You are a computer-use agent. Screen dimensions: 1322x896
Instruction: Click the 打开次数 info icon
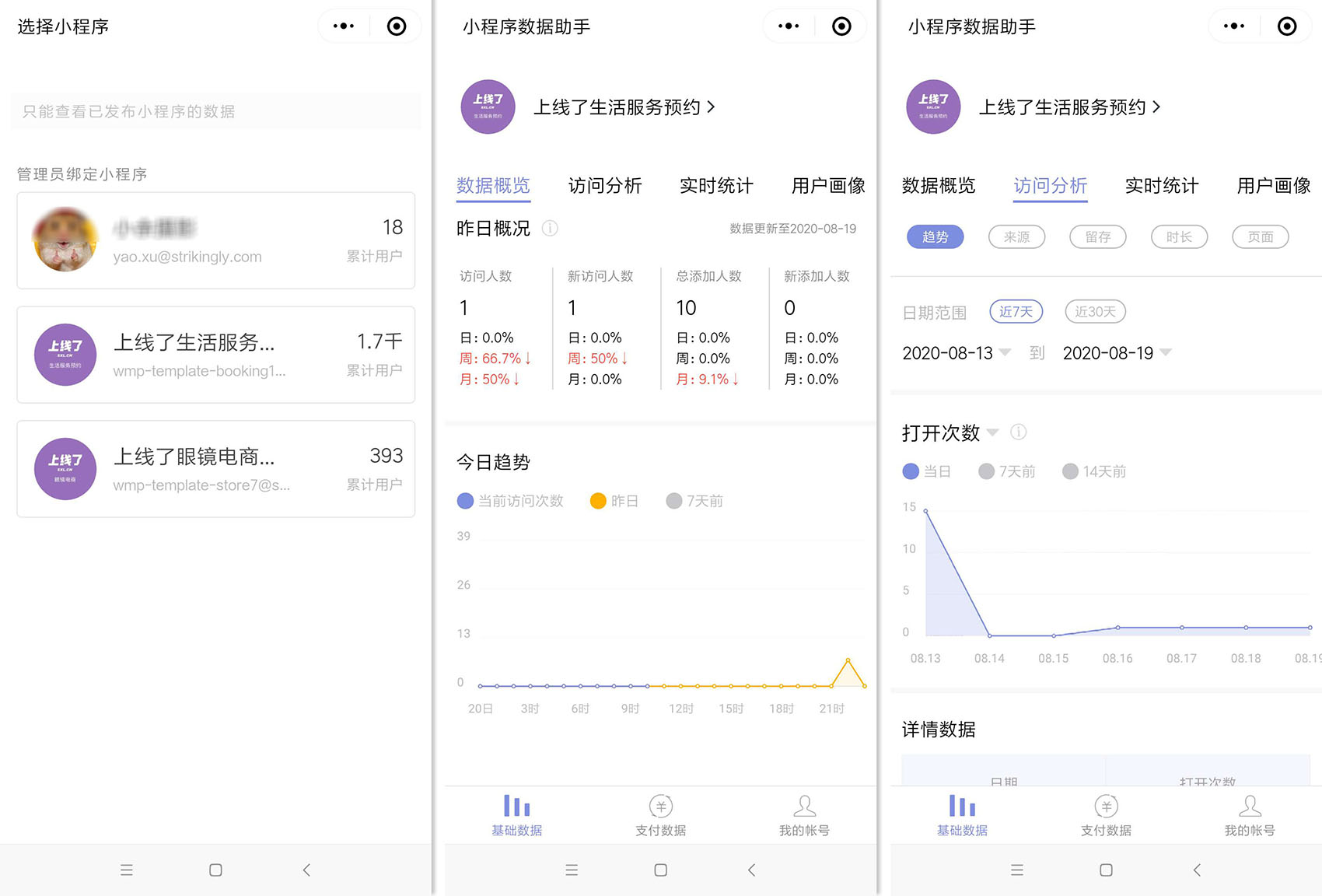(x=1019, y=432)
